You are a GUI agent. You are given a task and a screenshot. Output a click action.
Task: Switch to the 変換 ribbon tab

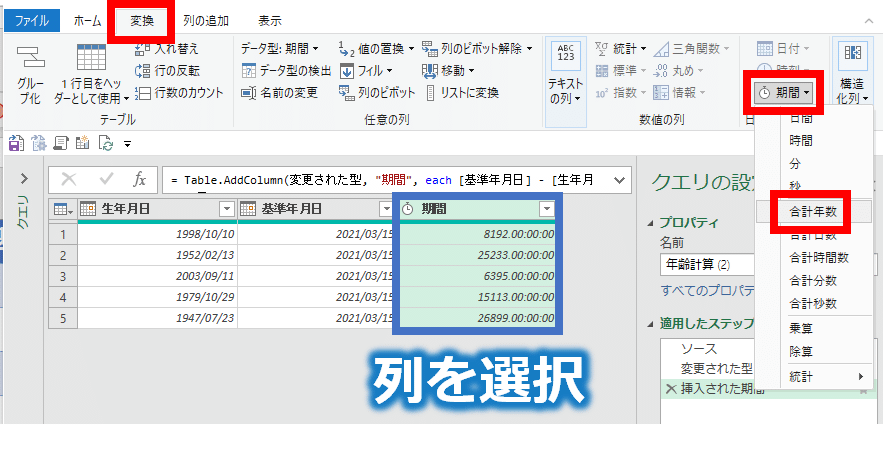tap(142, 21)
